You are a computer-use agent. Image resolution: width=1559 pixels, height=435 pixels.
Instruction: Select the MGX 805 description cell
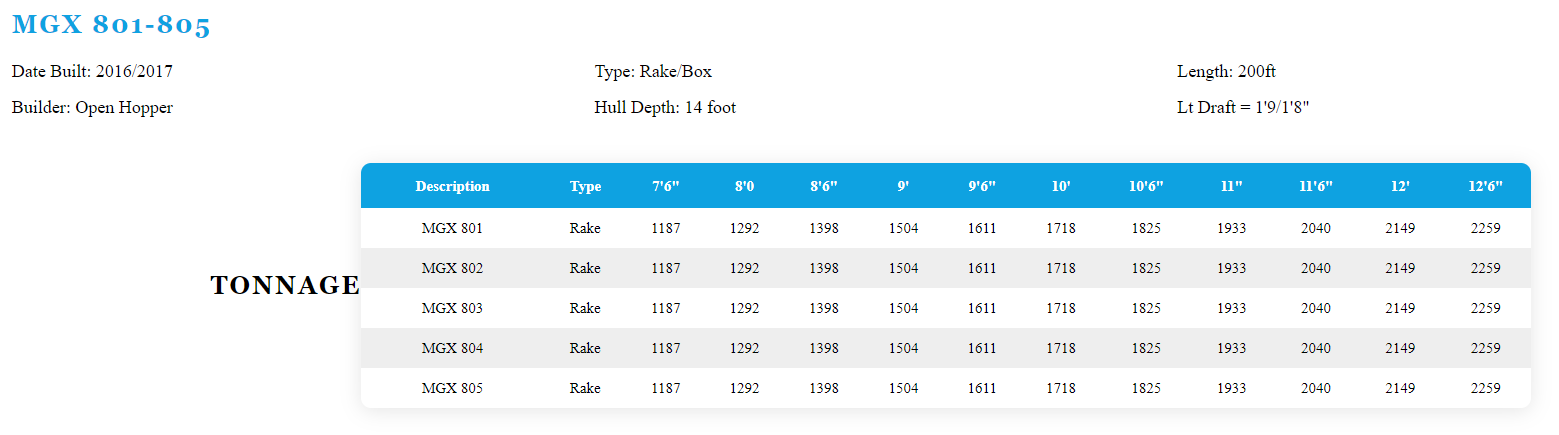452,388
